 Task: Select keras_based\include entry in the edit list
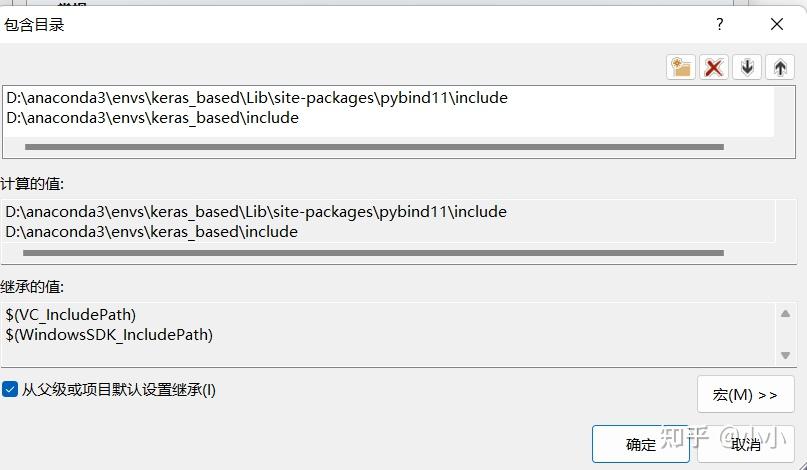point(152,118)
